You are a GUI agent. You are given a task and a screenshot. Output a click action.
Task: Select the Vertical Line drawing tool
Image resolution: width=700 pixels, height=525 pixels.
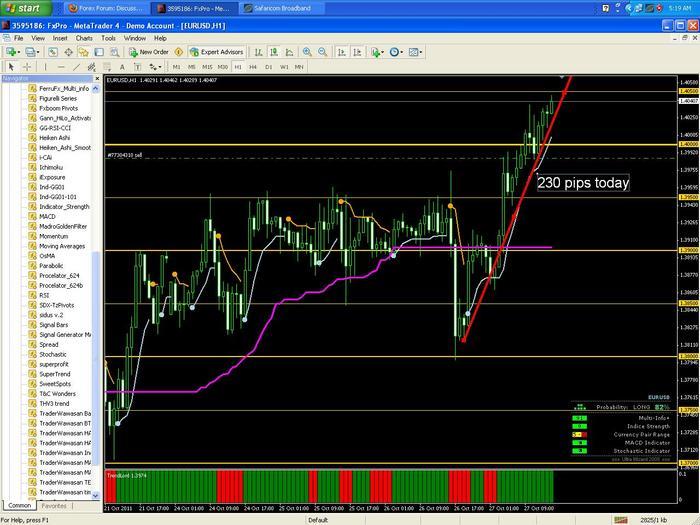[45, 67]
